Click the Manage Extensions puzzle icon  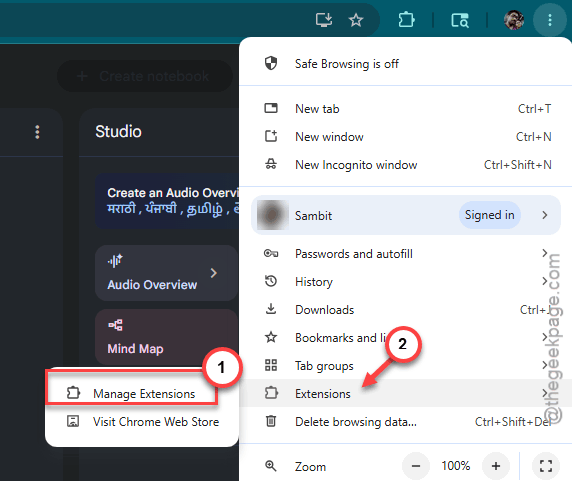73,393
